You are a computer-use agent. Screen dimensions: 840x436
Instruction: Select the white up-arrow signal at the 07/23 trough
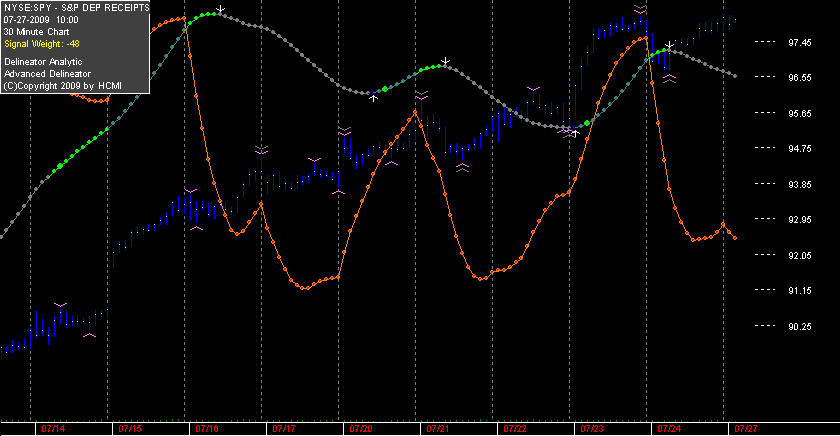pyautogui.click(x=575, y=133)
